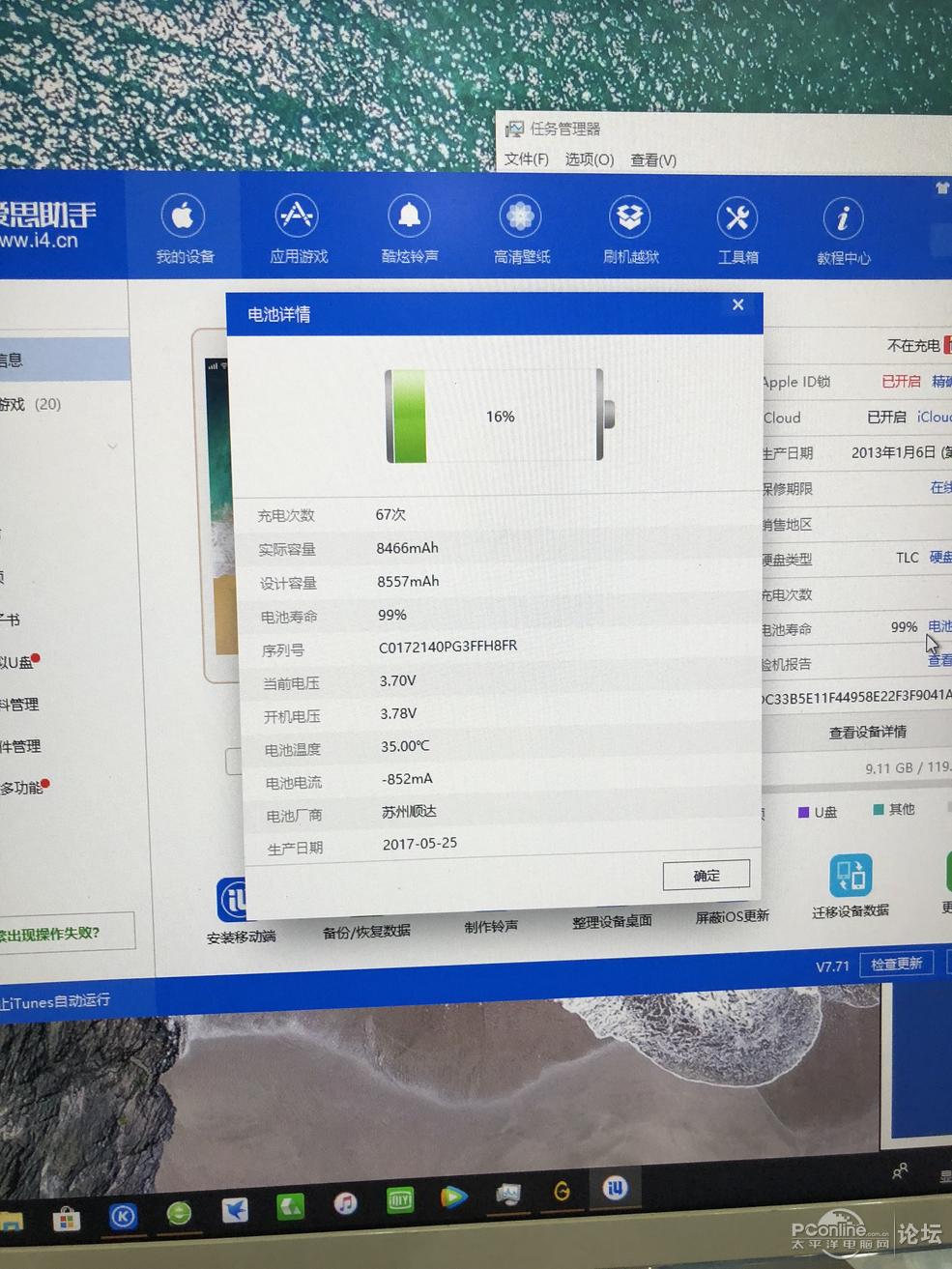Open KuGou music K icon in taskbar

(x=123, y=1216)
